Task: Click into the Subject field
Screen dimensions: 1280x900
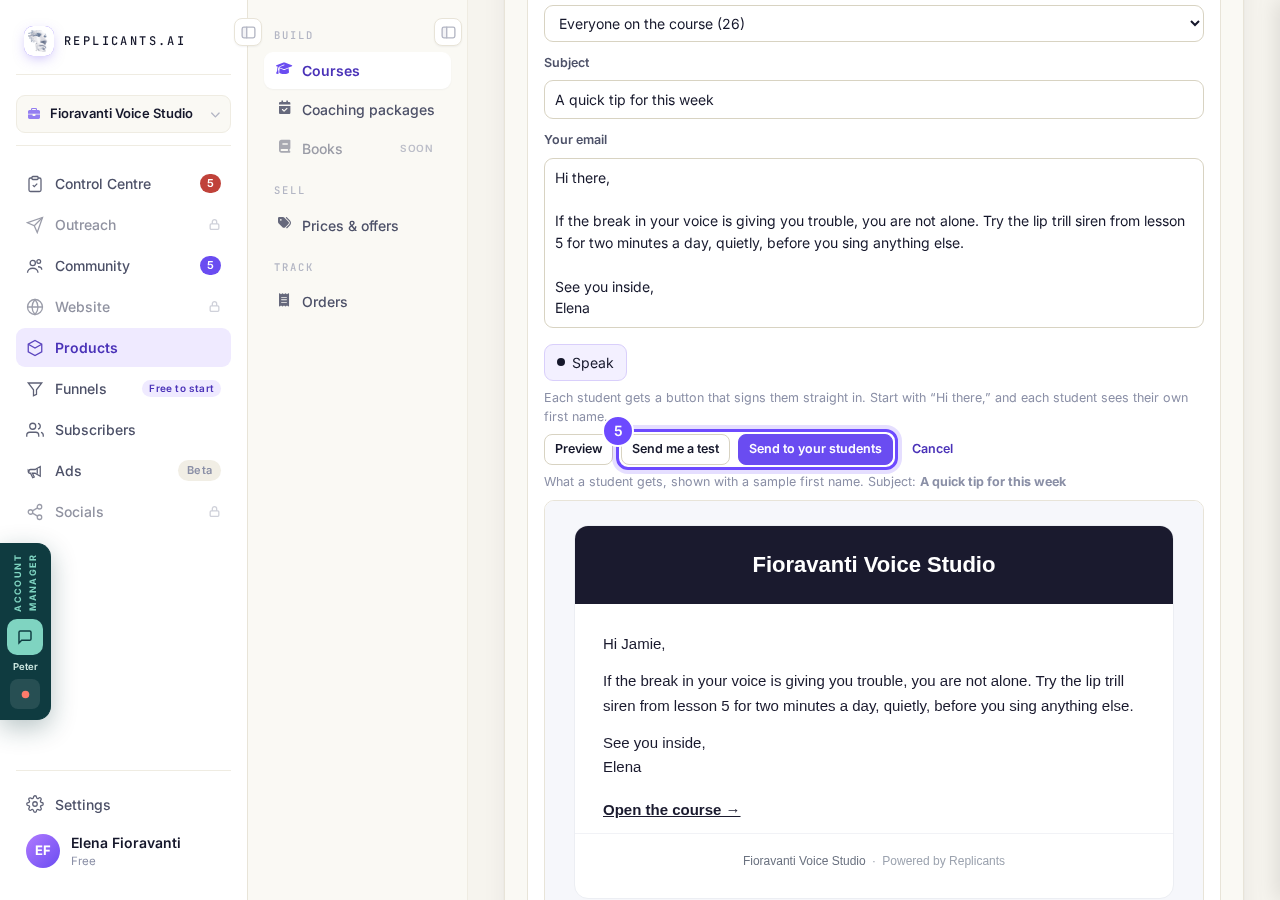Action: click(874, 100)
